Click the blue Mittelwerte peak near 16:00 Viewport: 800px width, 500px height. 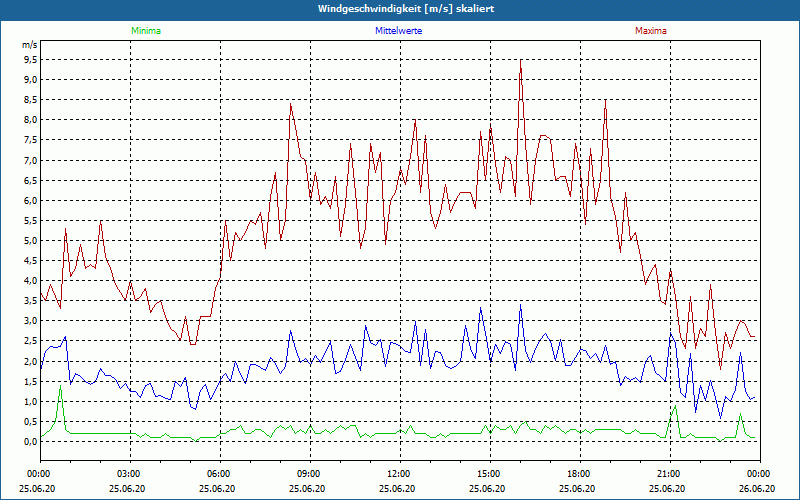(520, 305)
